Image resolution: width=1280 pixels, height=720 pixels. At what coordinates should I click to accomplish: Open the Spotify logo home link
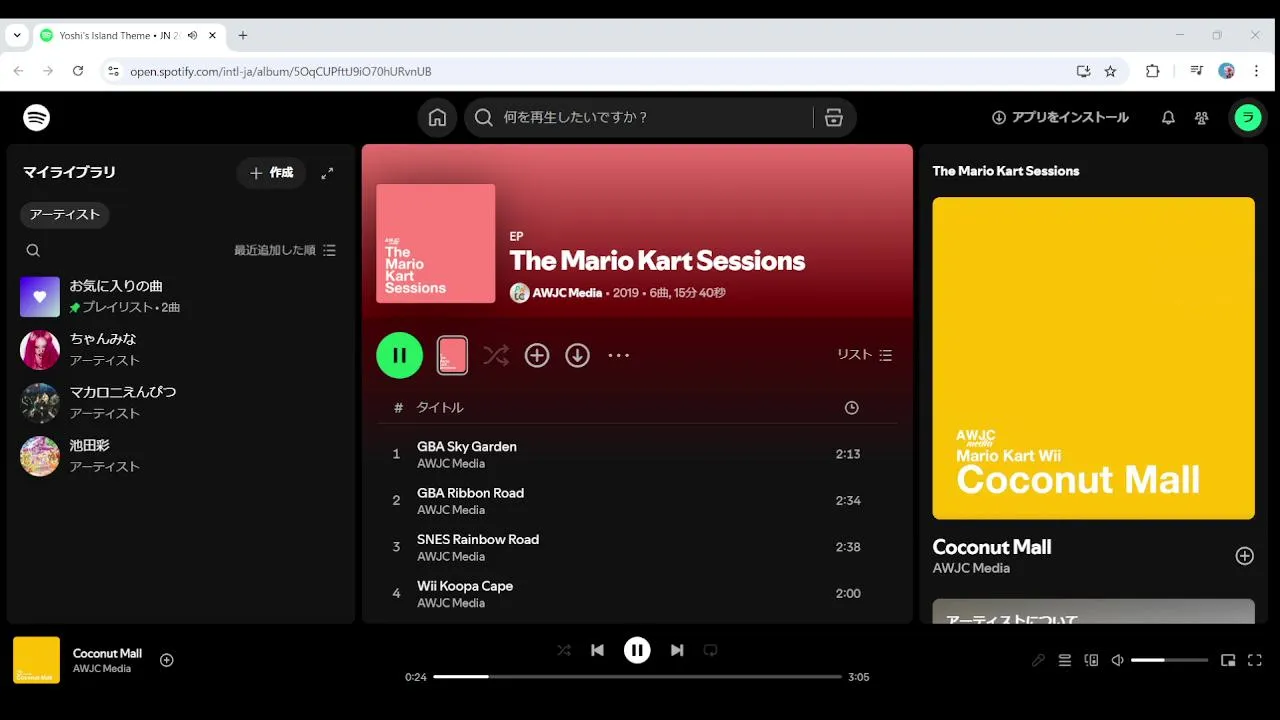(37, 118)
